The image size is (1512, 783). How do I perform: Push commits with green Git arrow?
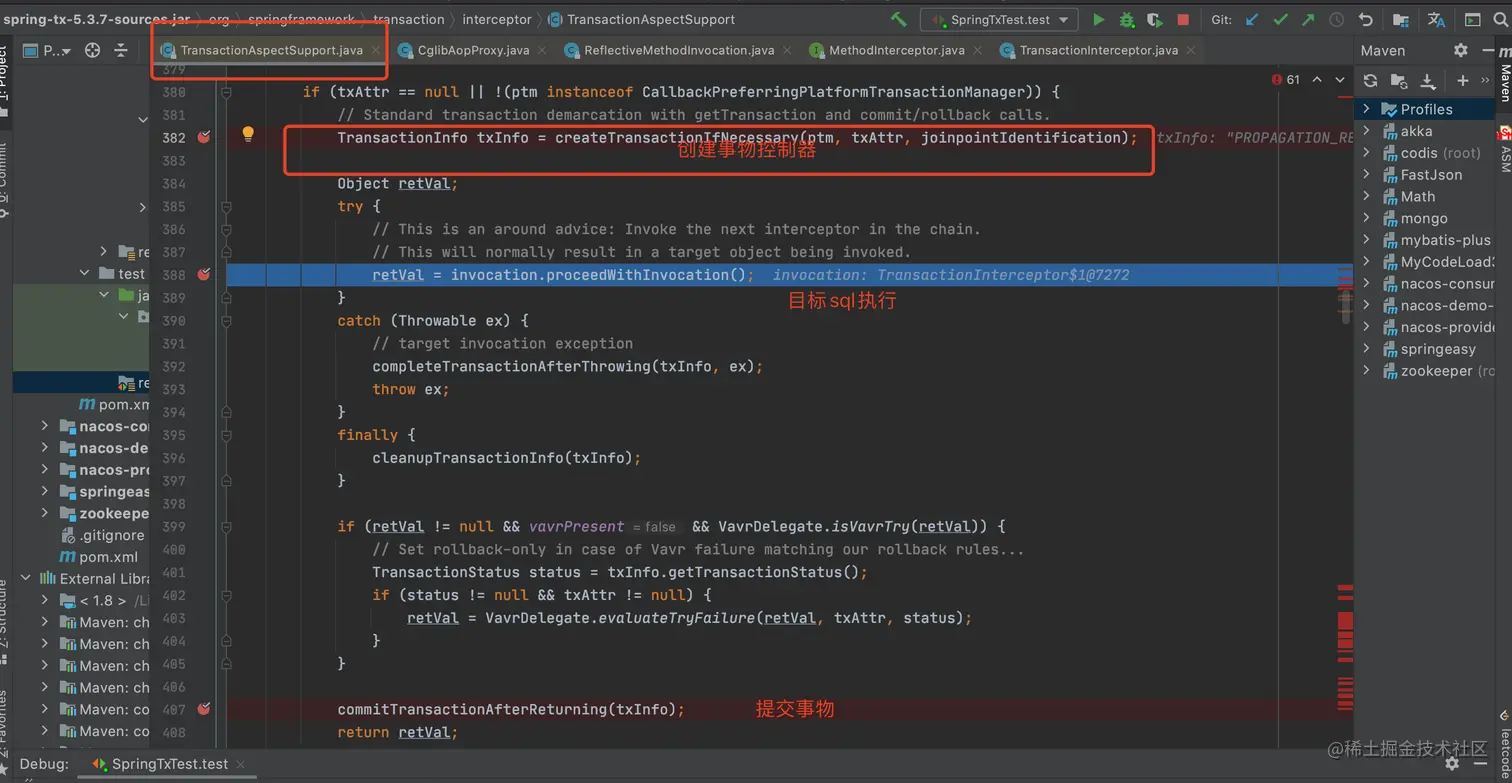coord(1308,19)
